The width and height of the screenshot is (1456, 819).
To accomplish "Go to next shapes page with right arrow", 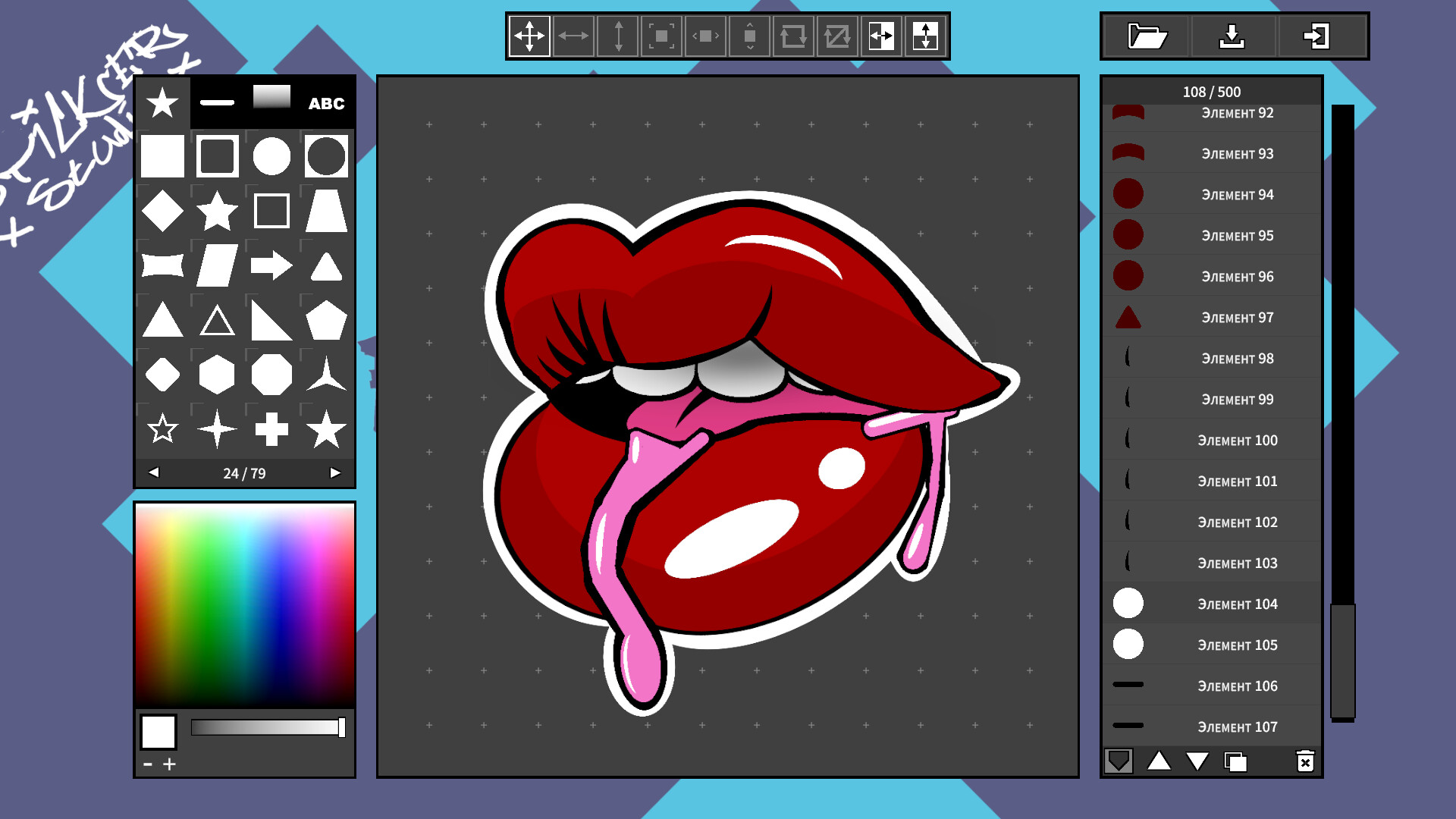I will point(336,472).
